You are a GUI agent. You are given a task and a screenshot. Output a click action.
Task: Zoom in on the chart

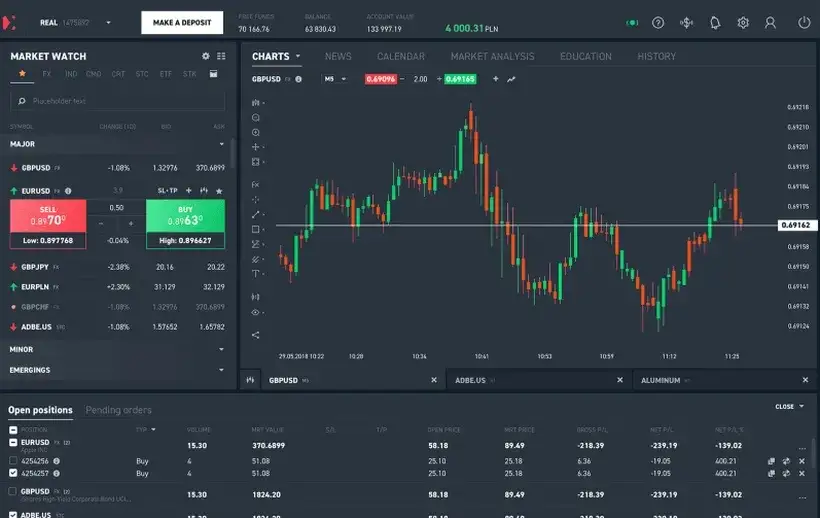click(256, 132)
